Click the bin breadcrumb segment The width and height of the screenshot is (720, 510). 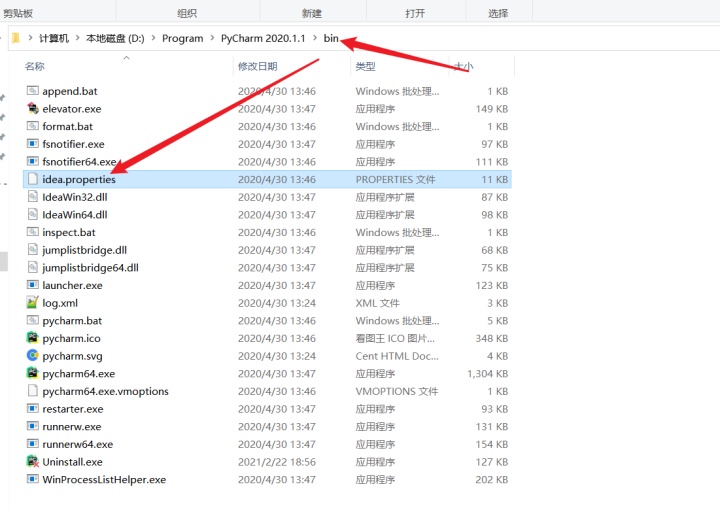331,38
